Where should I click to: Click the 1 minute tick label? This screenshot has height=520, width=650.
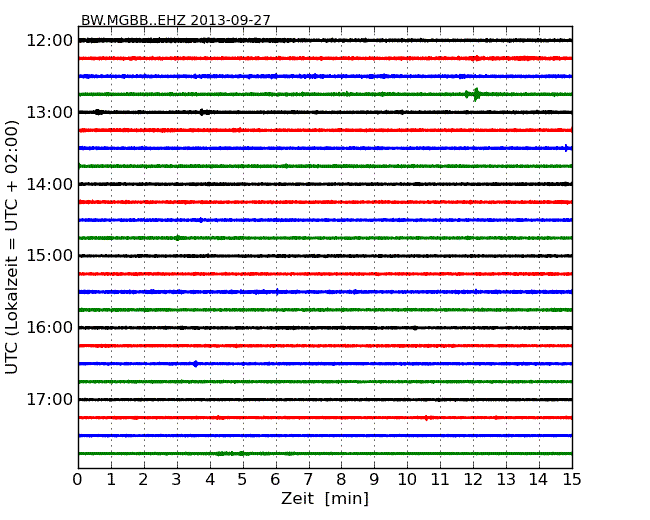click(x=111, y=480)
